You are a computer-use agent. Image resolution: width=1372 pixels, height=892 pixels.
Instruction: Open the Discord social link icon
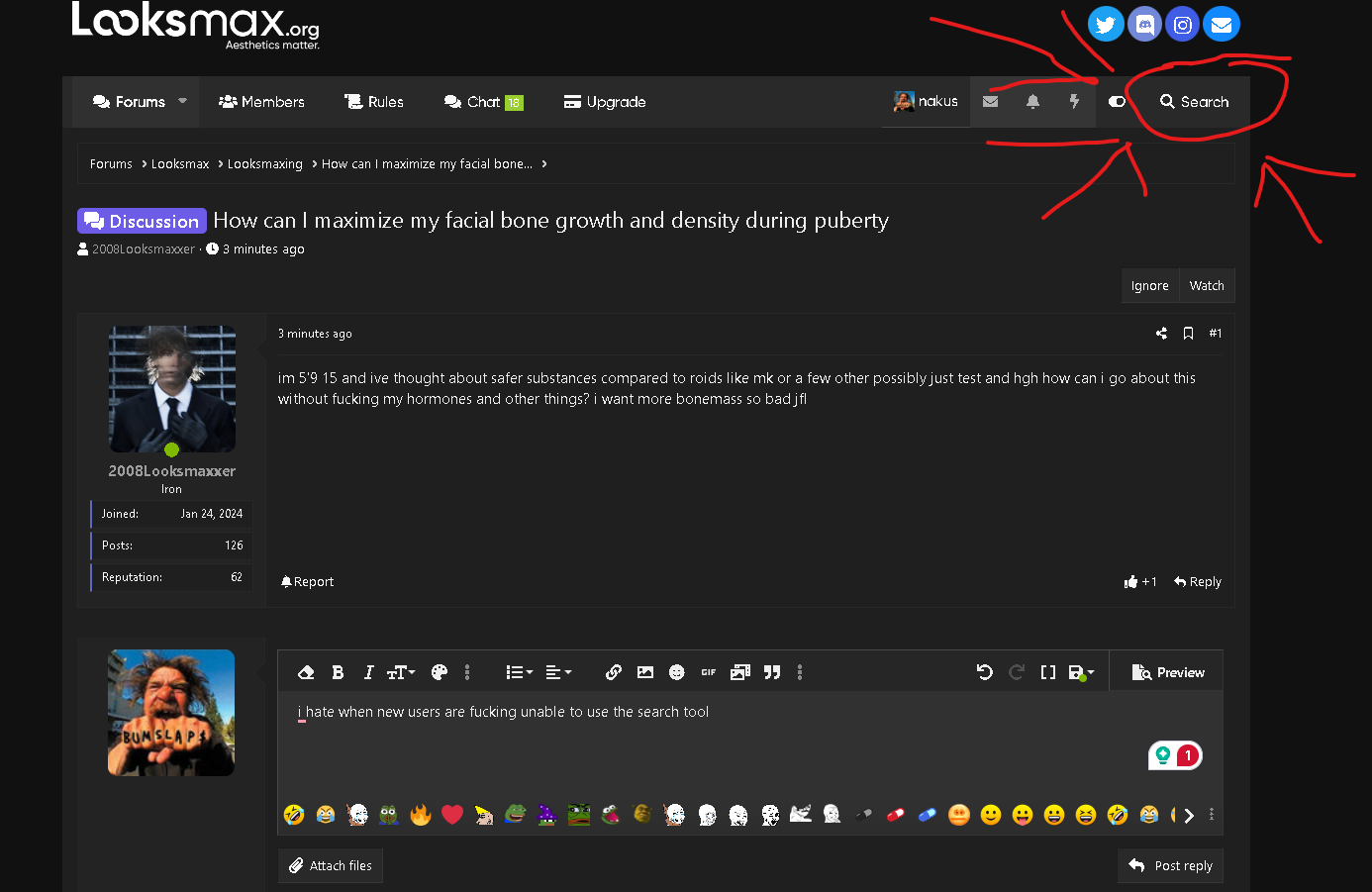[1144, 25]
